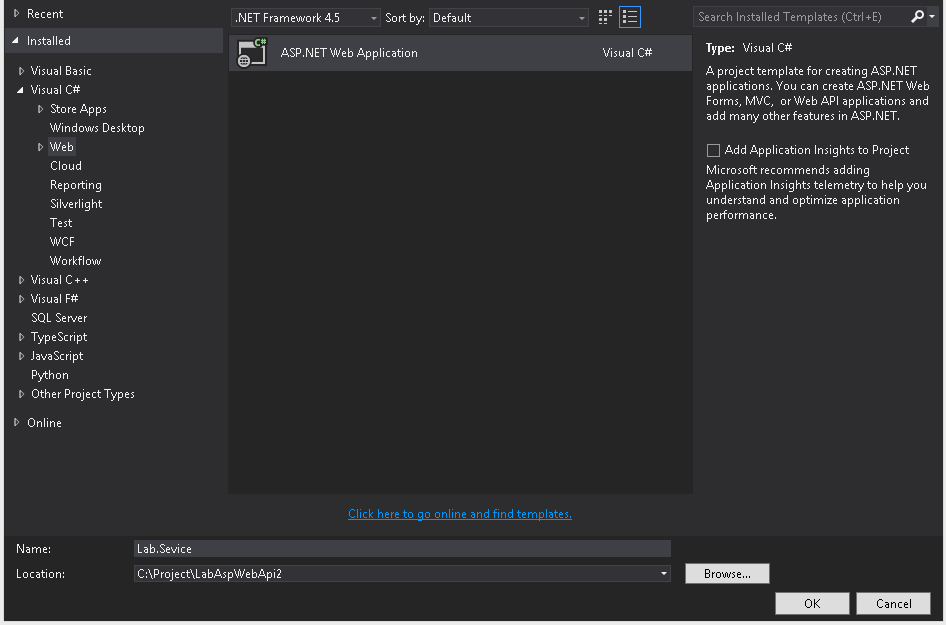Expand the JavaScript node

click(x=21, y=356)
